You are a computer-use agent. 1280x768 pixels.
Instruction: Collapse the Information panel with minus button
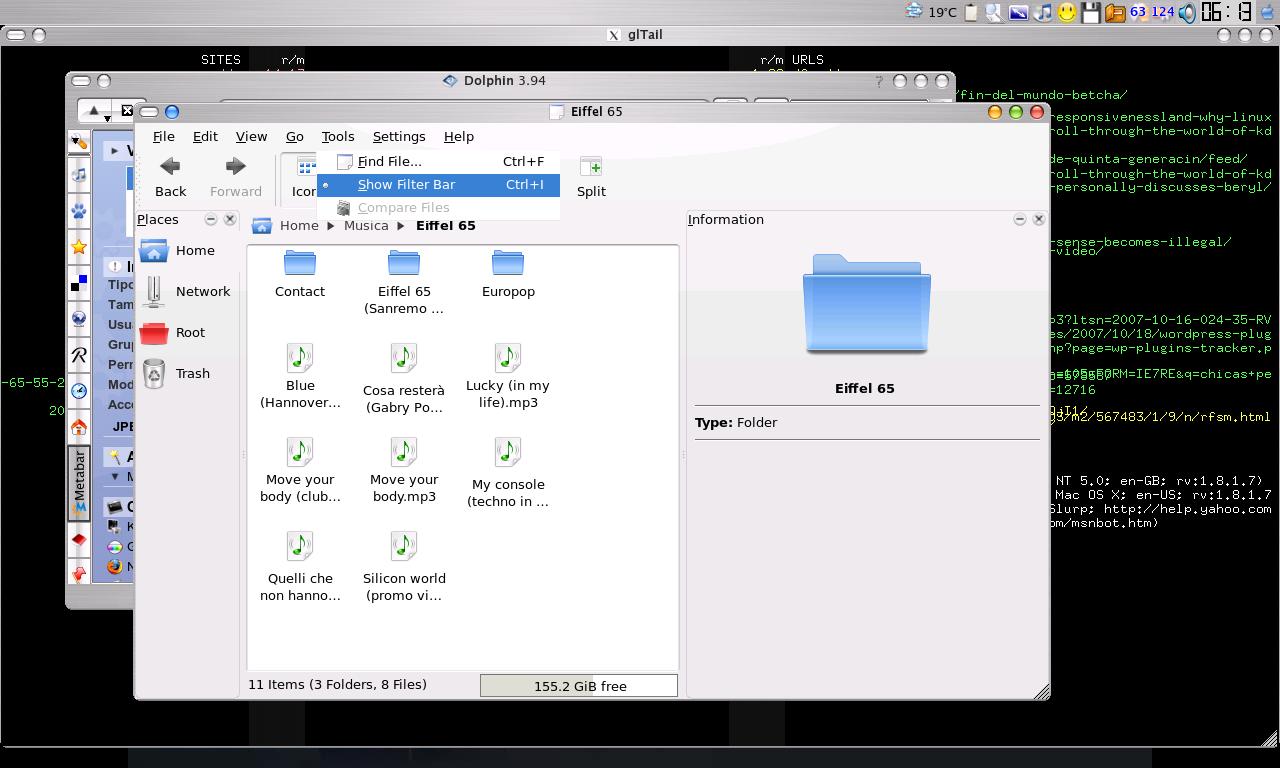tap(1019, 219)
